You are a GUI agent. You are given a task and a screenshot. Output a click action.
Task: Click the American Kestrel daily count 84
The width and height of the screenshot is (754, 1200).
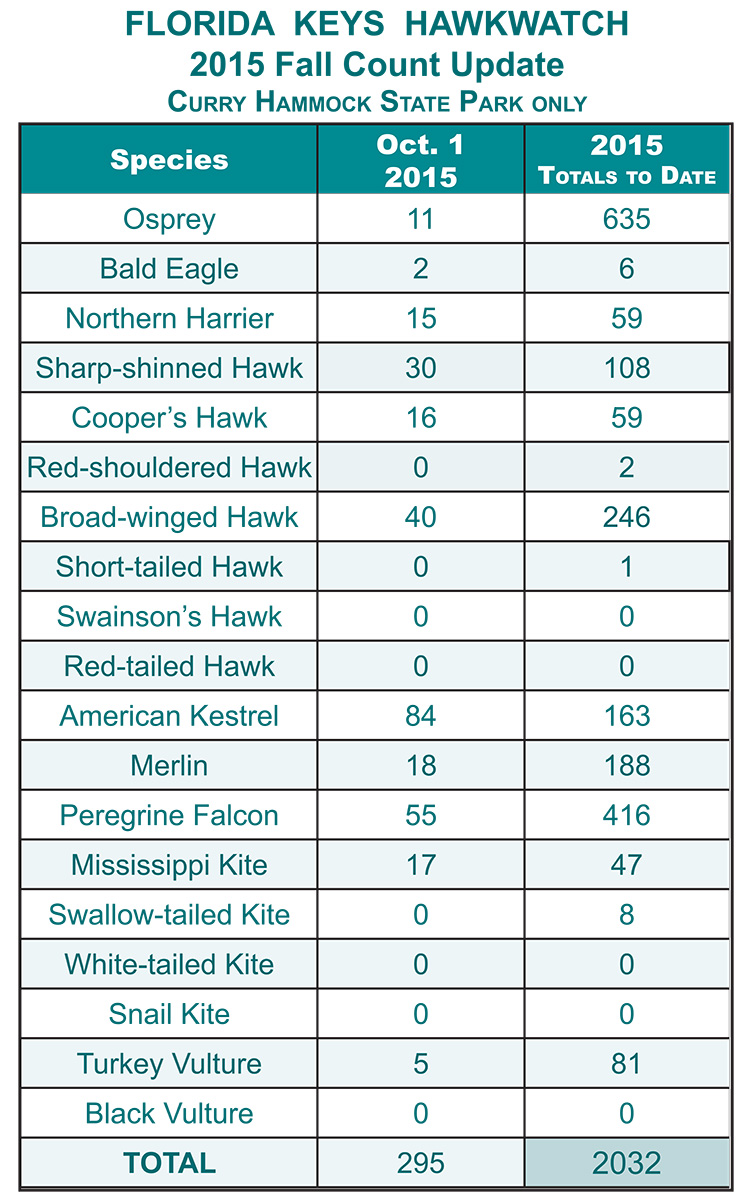420,716
